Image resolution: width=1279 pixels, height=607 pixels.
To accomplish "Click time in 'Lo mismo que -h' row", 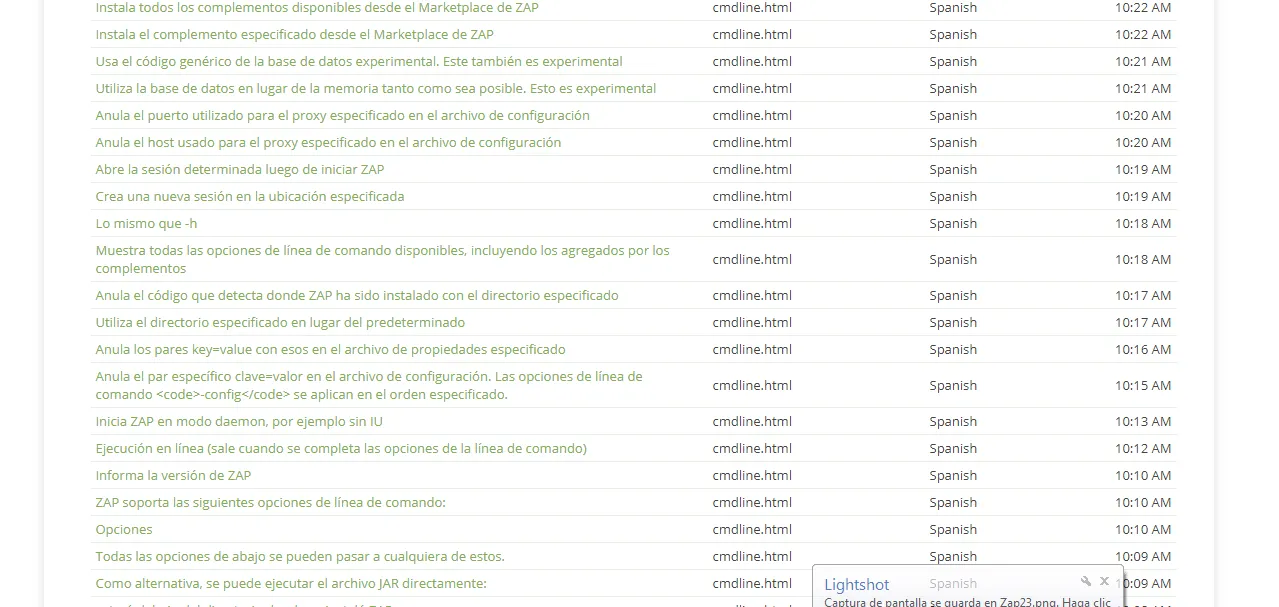I will (1143, 223).
